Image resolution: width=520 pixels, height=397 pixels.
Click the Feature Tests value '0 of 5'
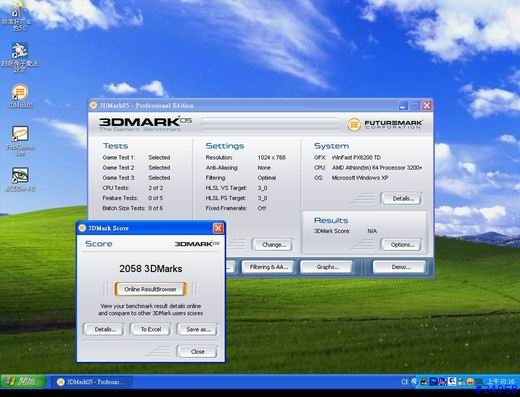coord(156,198)
